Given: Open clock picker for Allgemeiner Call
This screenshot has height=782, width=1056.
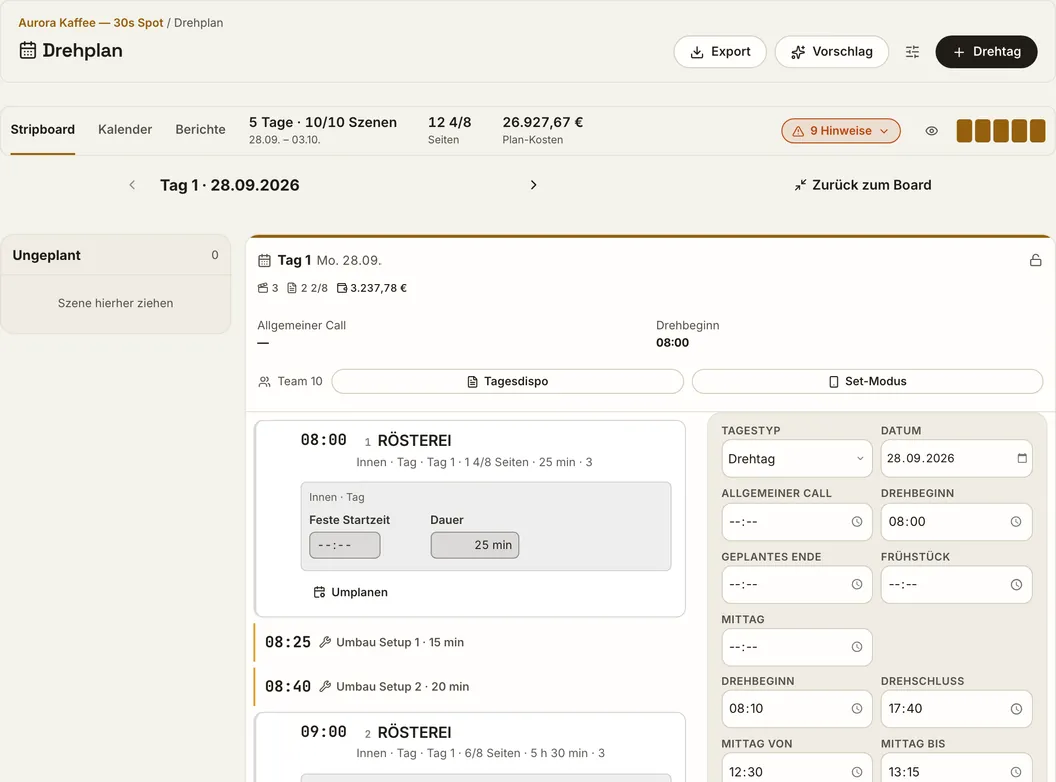Looking at the screenshot, I should (857, 521).
